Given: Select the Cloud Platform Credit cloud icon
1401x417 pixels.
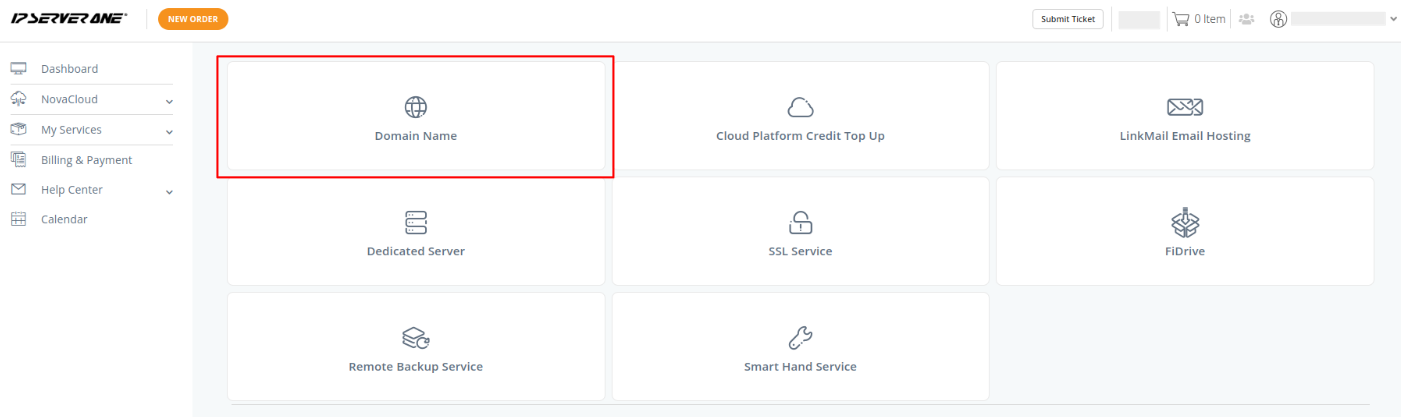Looking at the screenshot, I should [801, 107].
